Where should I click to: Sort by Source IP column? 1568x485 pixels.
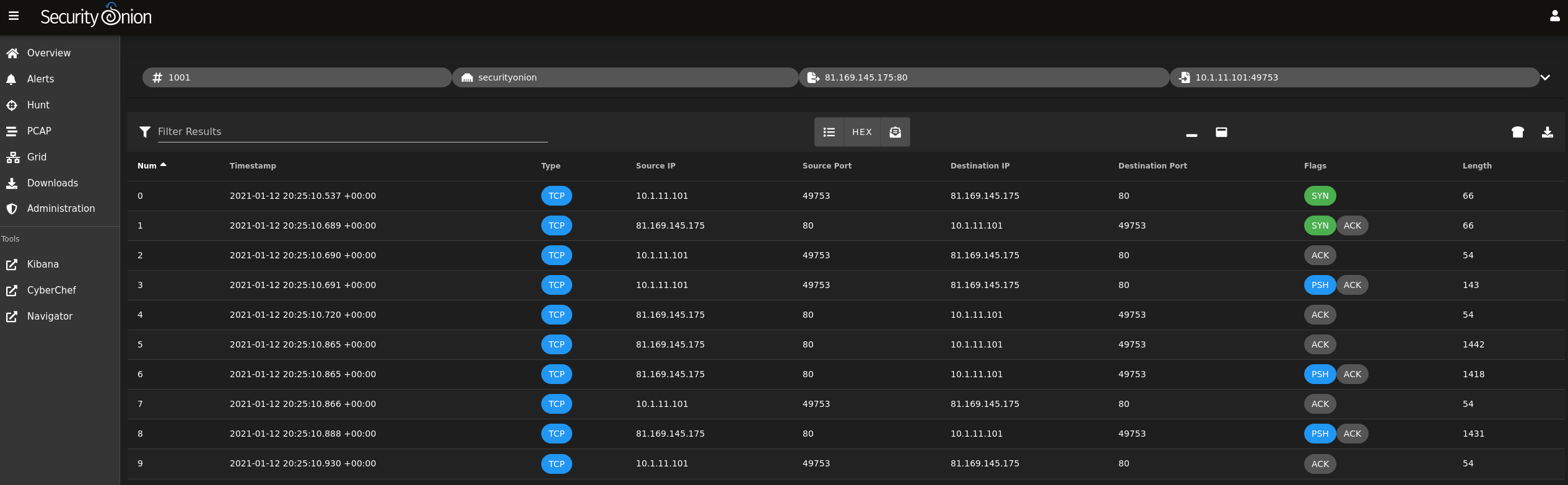[656, 166]
